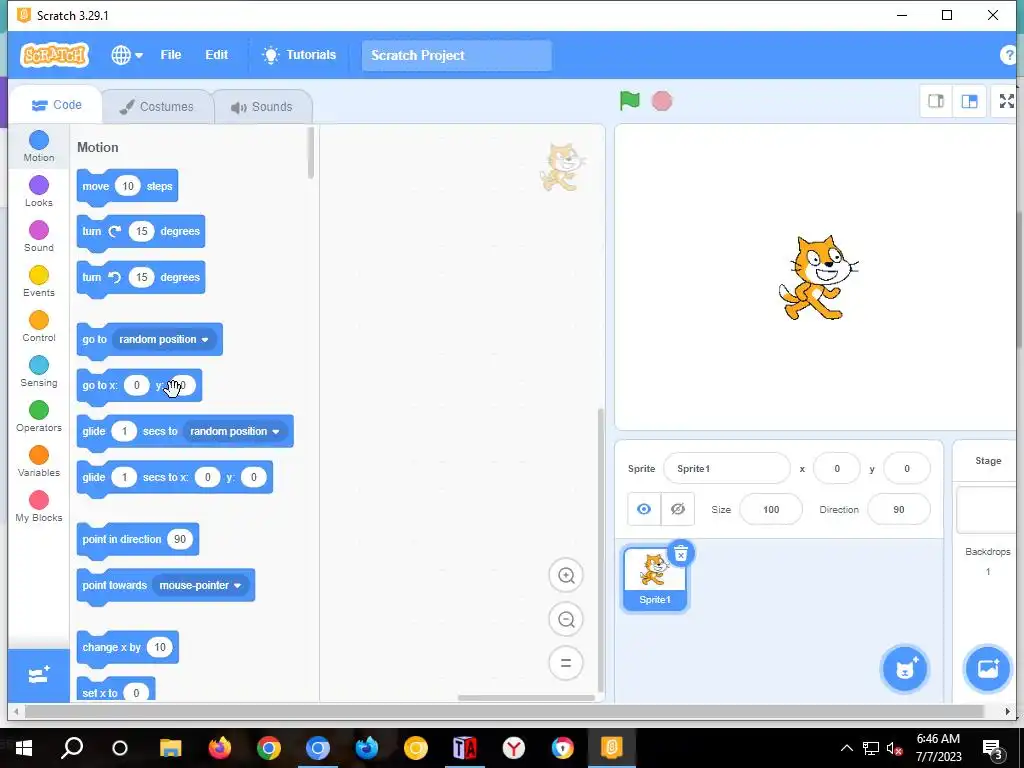Image resolution: width=1024 pixels, height=768 pixels.
Task: Select the Operators category
Action: pyautogui.click(x=39, y=417)
